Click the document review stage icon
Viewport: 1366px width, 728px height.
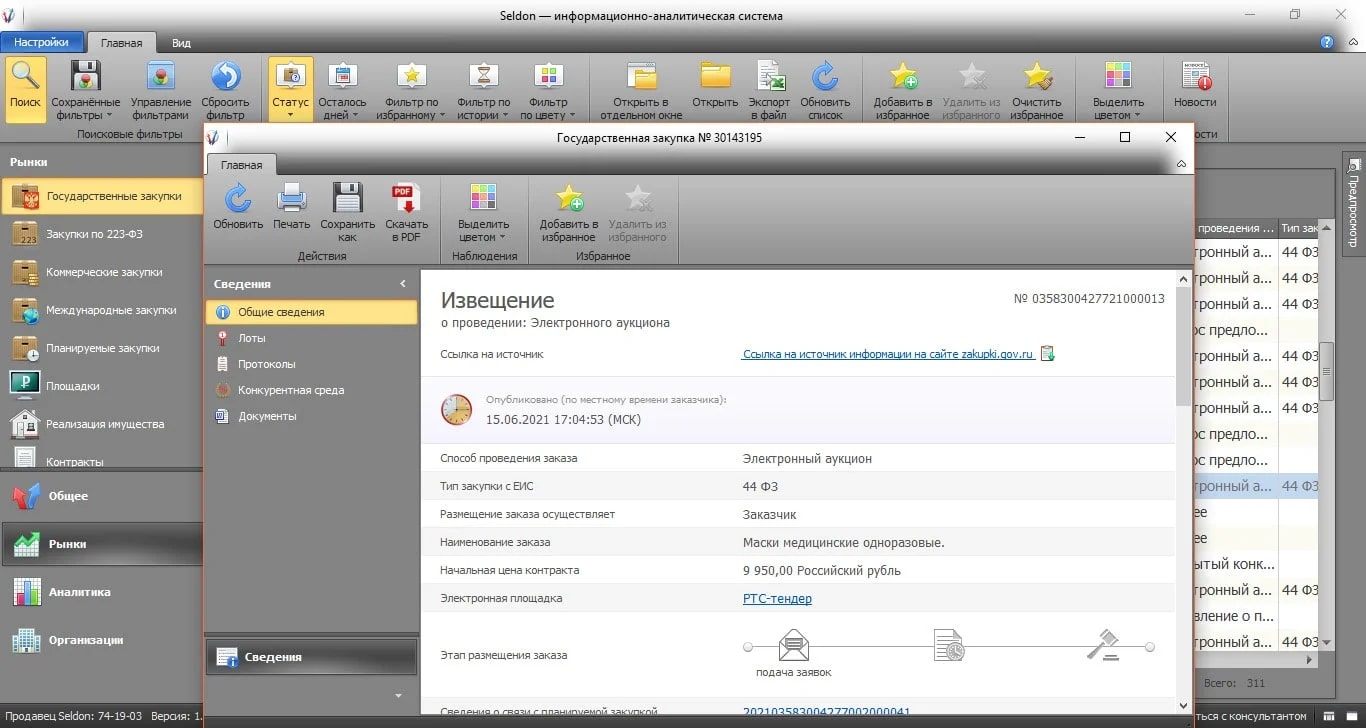point(948,645)
